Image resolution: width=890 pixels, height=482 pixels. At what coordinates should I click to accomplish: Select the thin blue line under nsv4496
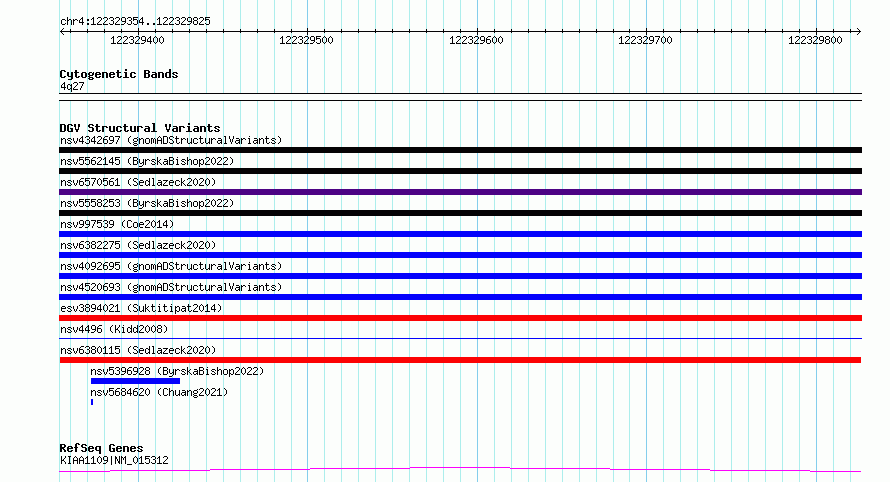click(x=460, y=339)
